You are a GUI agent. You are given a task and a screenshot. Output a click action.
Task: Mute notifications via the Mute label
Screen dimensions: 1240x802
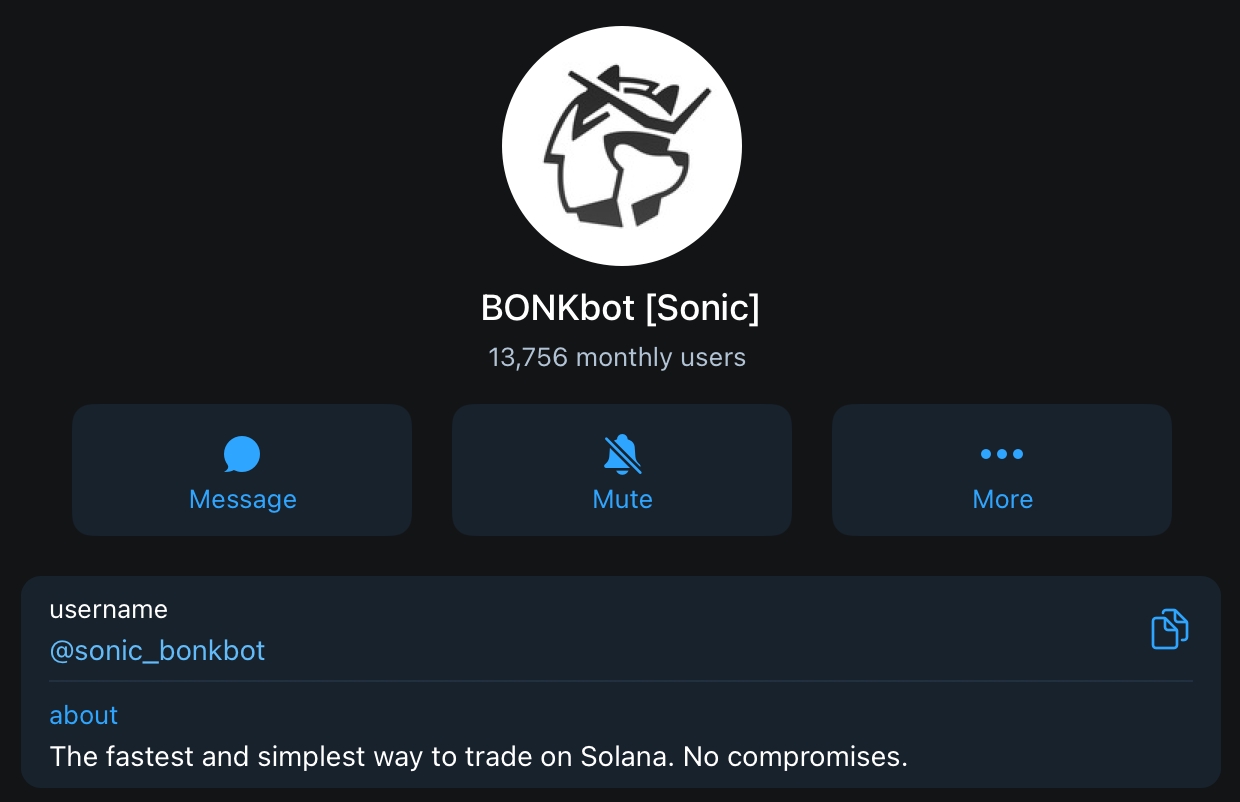[622, 499]
